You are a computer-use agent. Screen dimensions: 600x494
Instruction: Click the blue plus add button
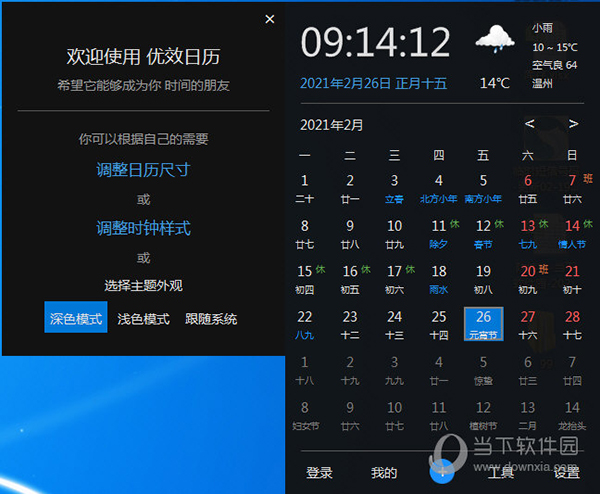tap(442, 472)
